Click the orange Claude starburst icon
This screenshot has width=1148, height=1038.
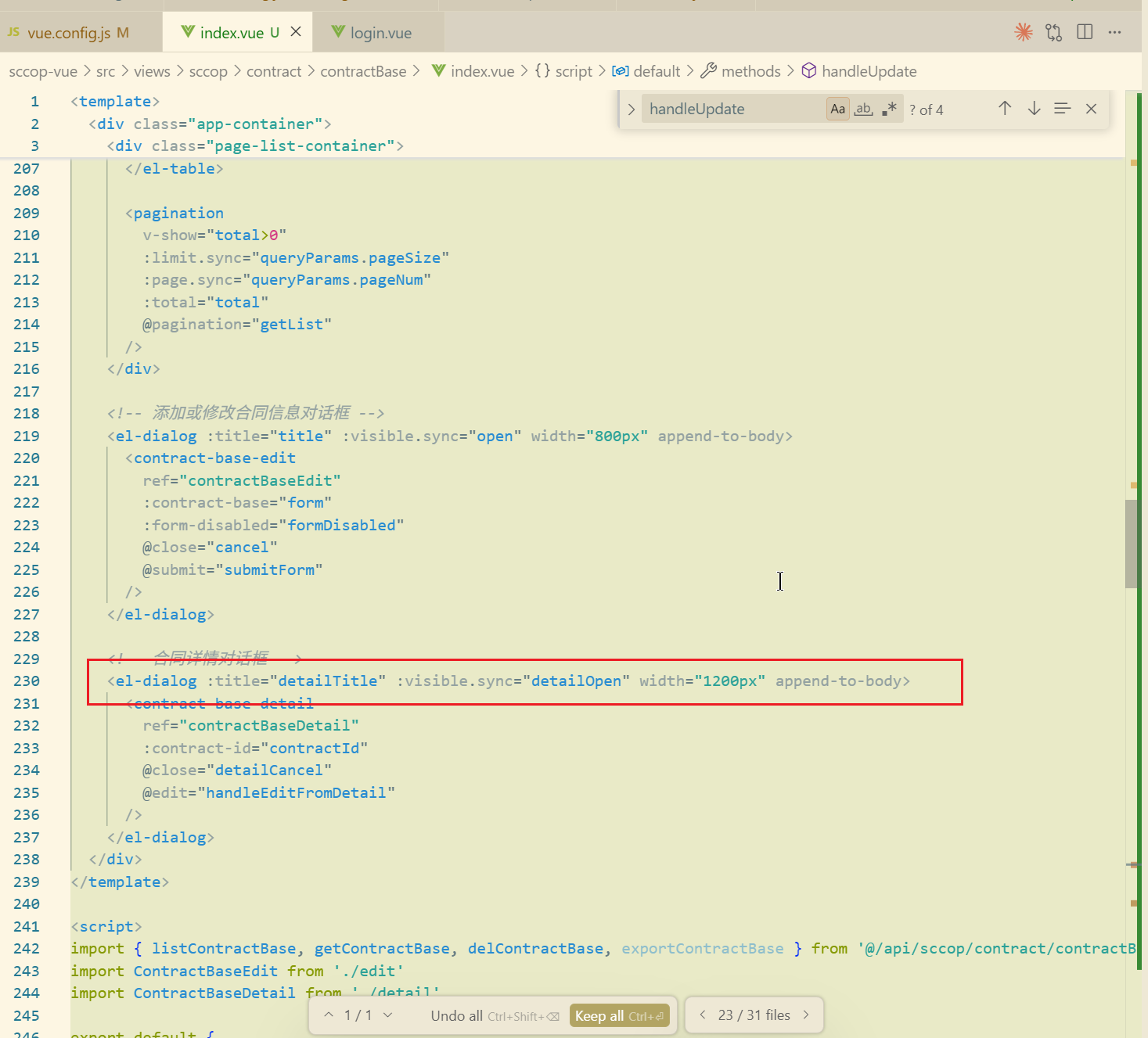tap(1023, 32)
